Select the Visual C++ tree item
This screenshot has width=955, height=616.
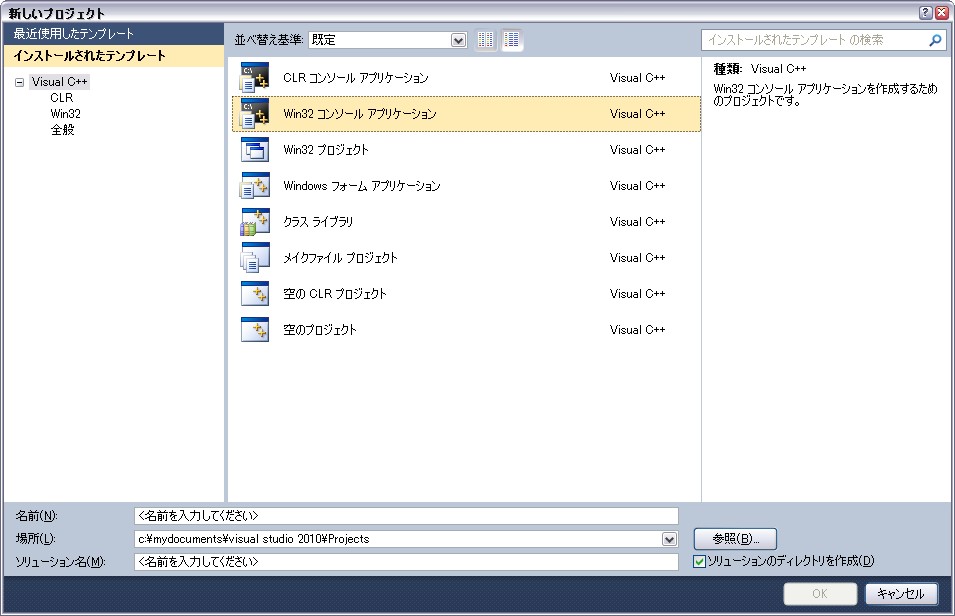click(x=60, y=82)
